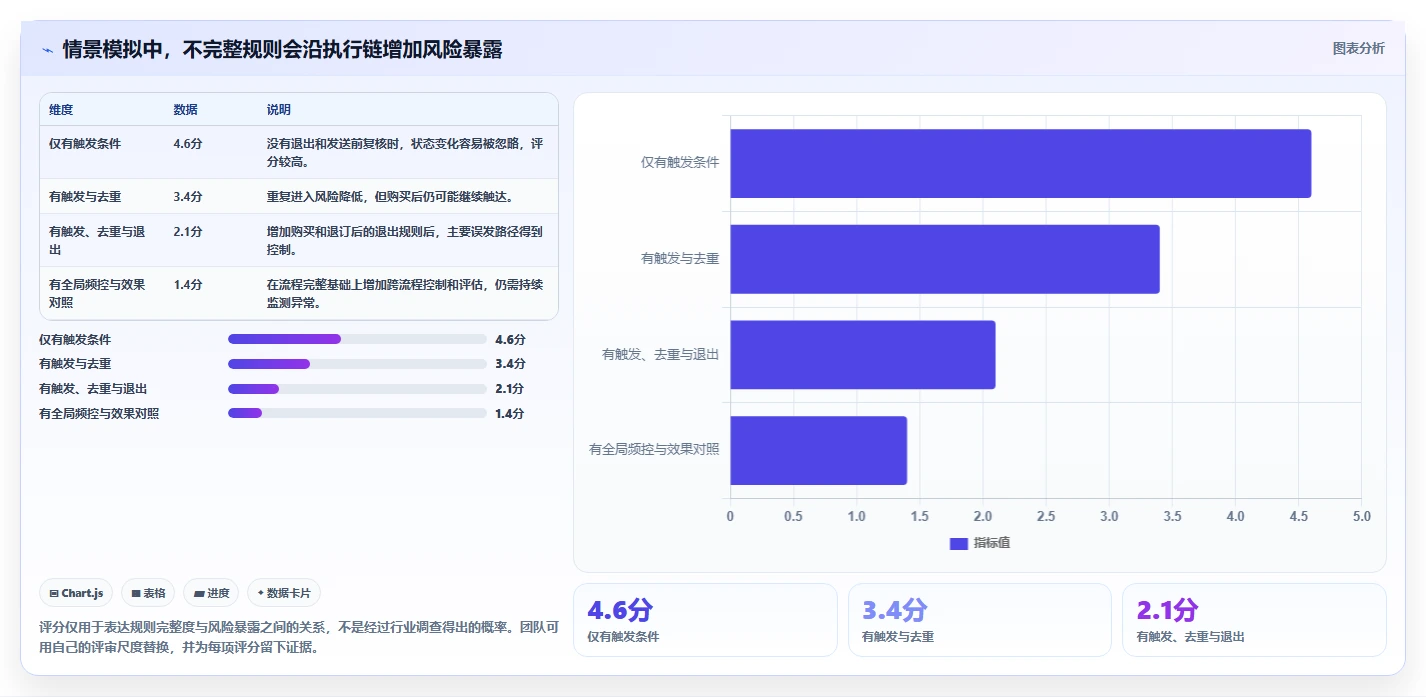
Task: Click the 有触发、去重与退出 chart bar
Action: tap(862, 355)
